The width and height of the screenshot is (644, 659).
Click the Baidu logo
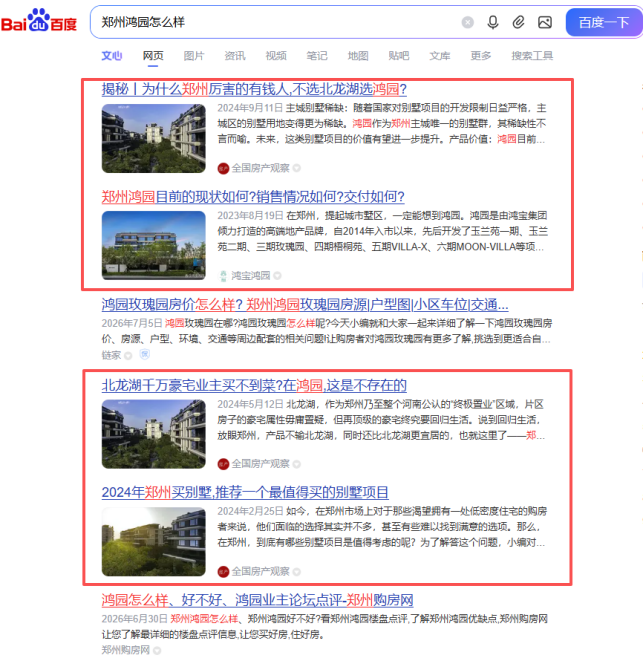39,21
